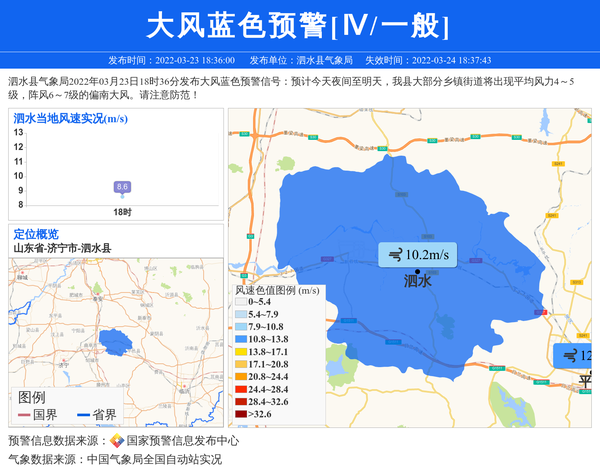Click the 国家预警信息发布中心 source link
600x471 pixels.
183,441
